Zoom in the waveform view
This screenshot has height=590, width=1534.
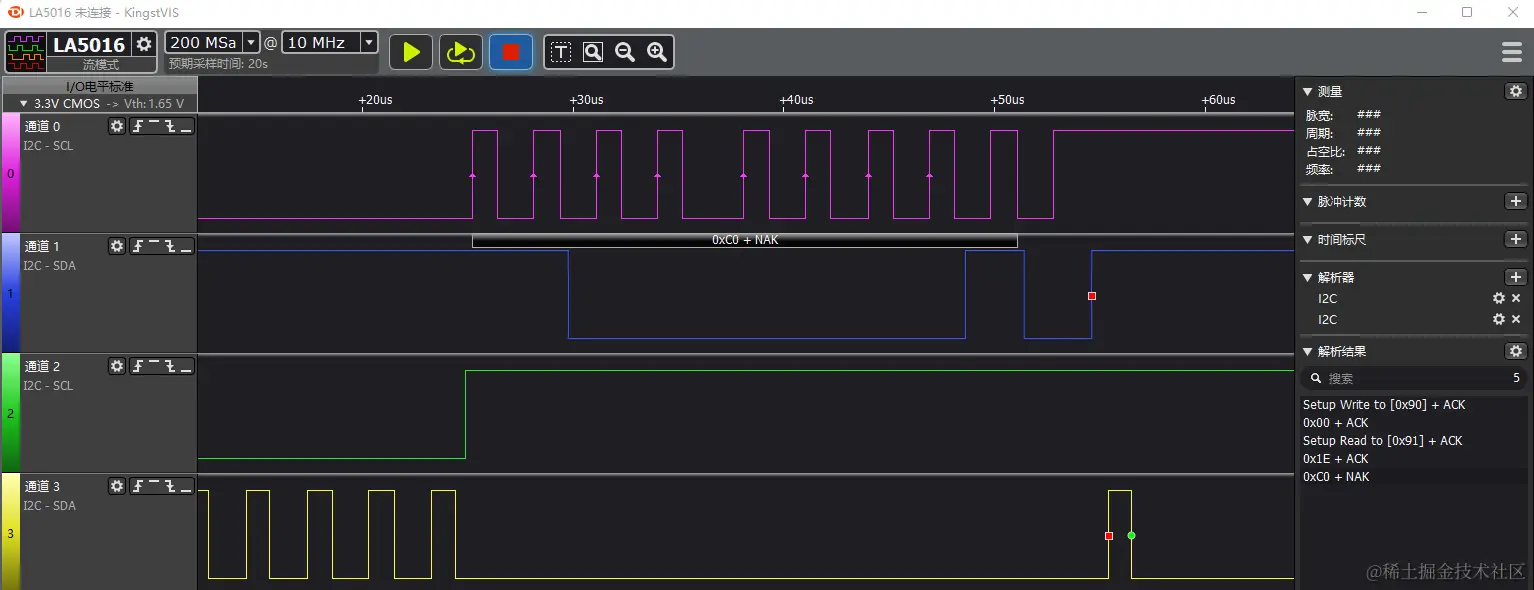[657, 52]
